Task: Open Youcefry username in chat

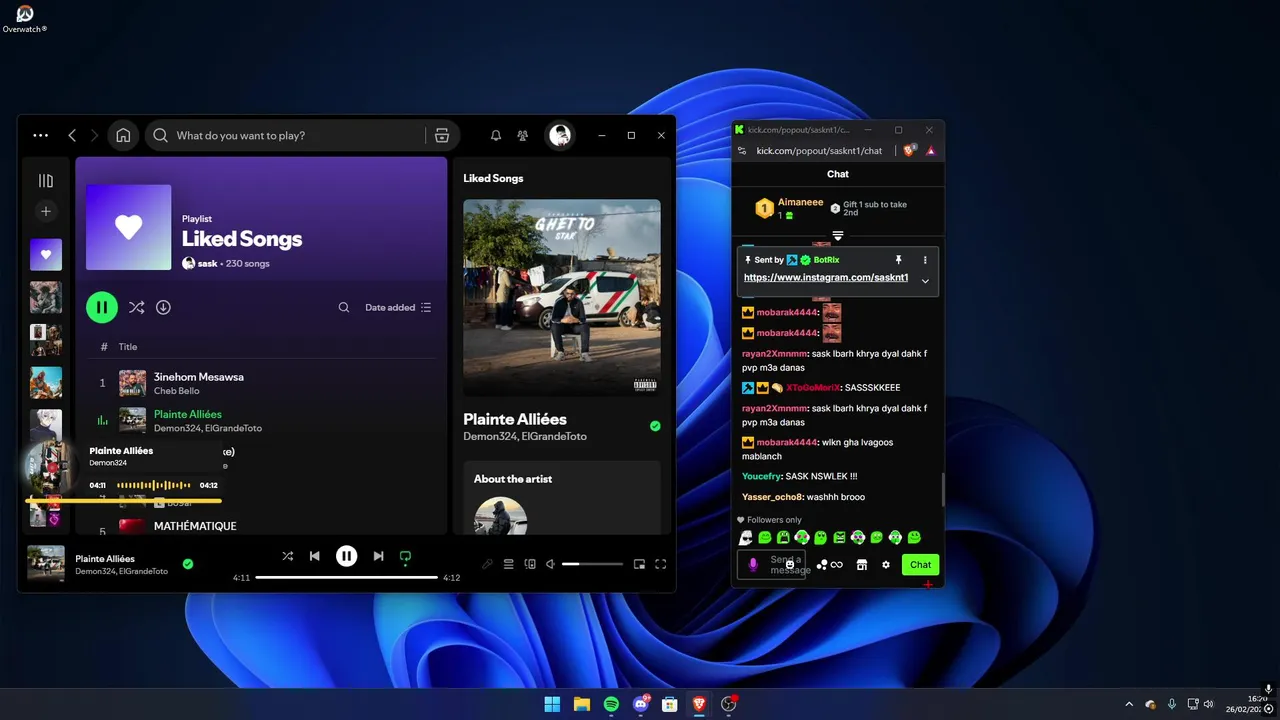Action: coord(761,477)
